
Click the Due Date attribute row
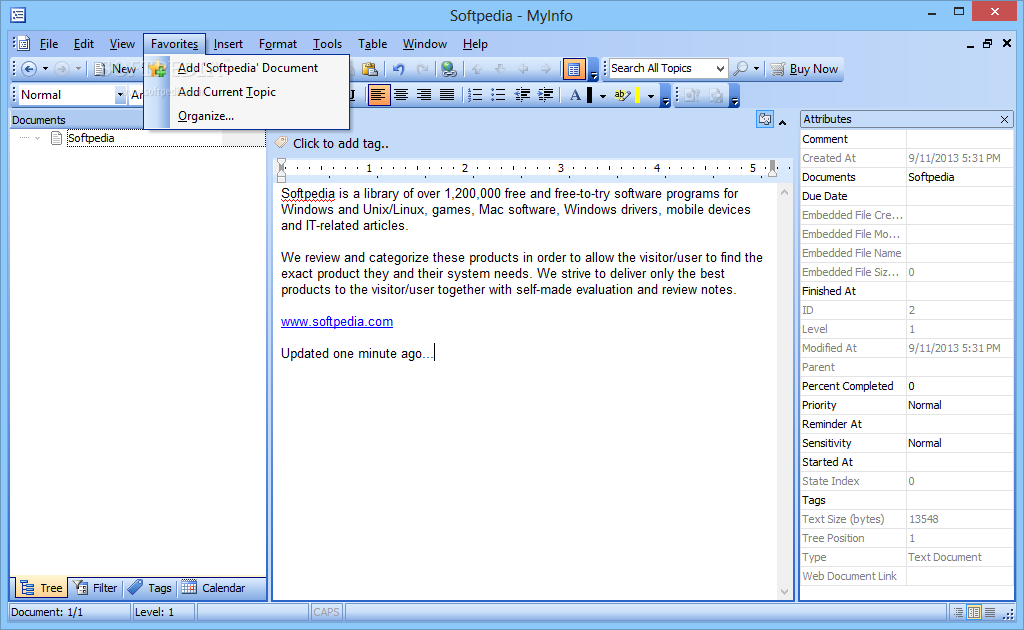(x=906, y=196)
